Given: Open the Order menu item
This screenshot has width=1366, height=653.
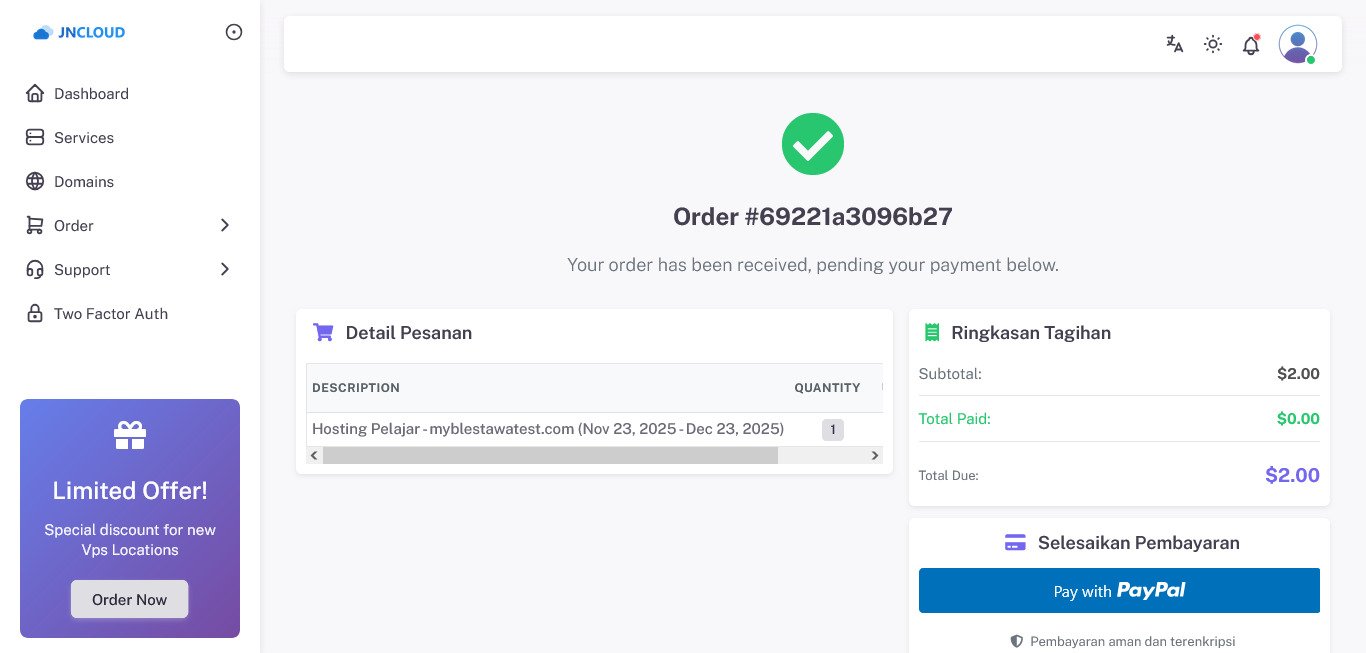Looking at the screenshot, I should (74, 226).
